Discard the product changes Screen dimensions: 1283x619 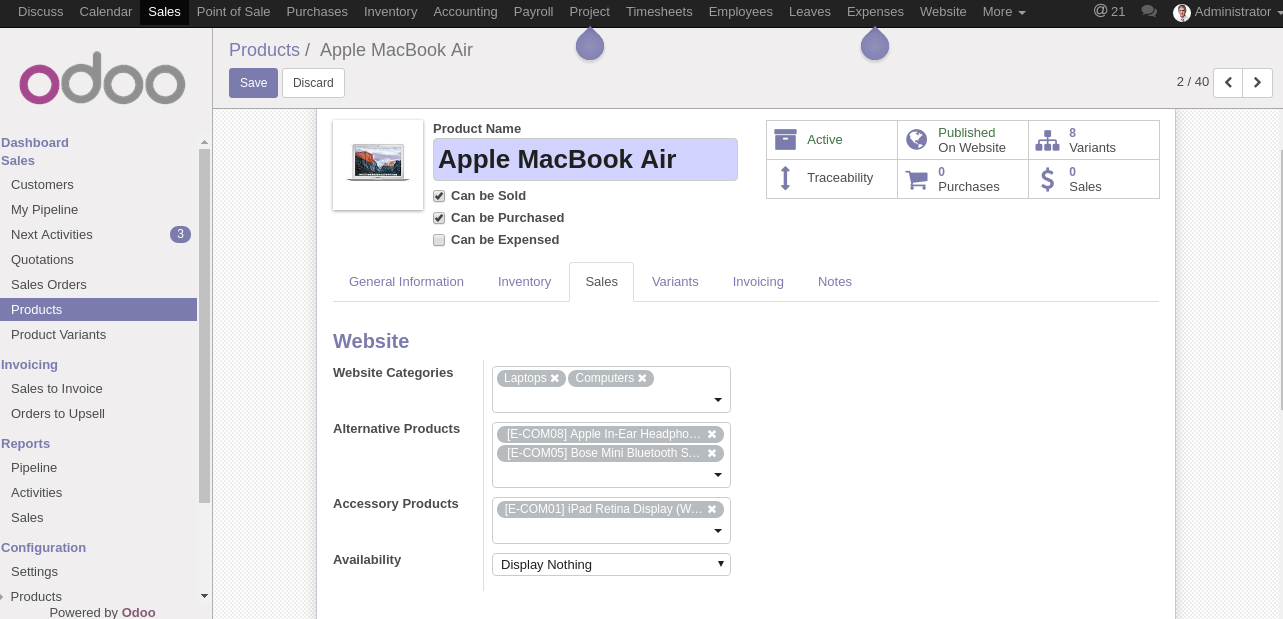[313, 83]
